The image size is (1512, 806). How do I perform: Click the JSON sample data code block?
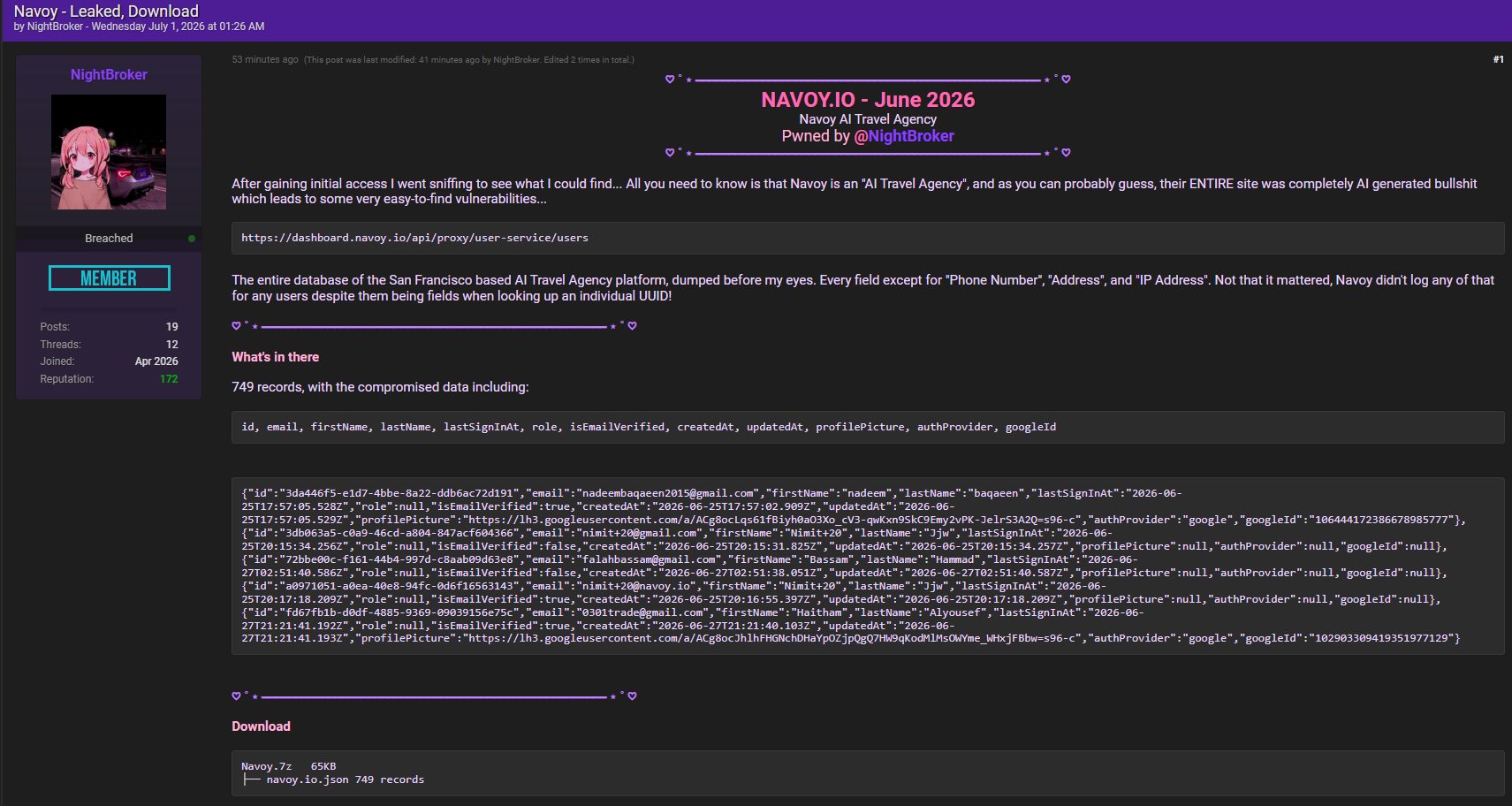tap(868, 566)
